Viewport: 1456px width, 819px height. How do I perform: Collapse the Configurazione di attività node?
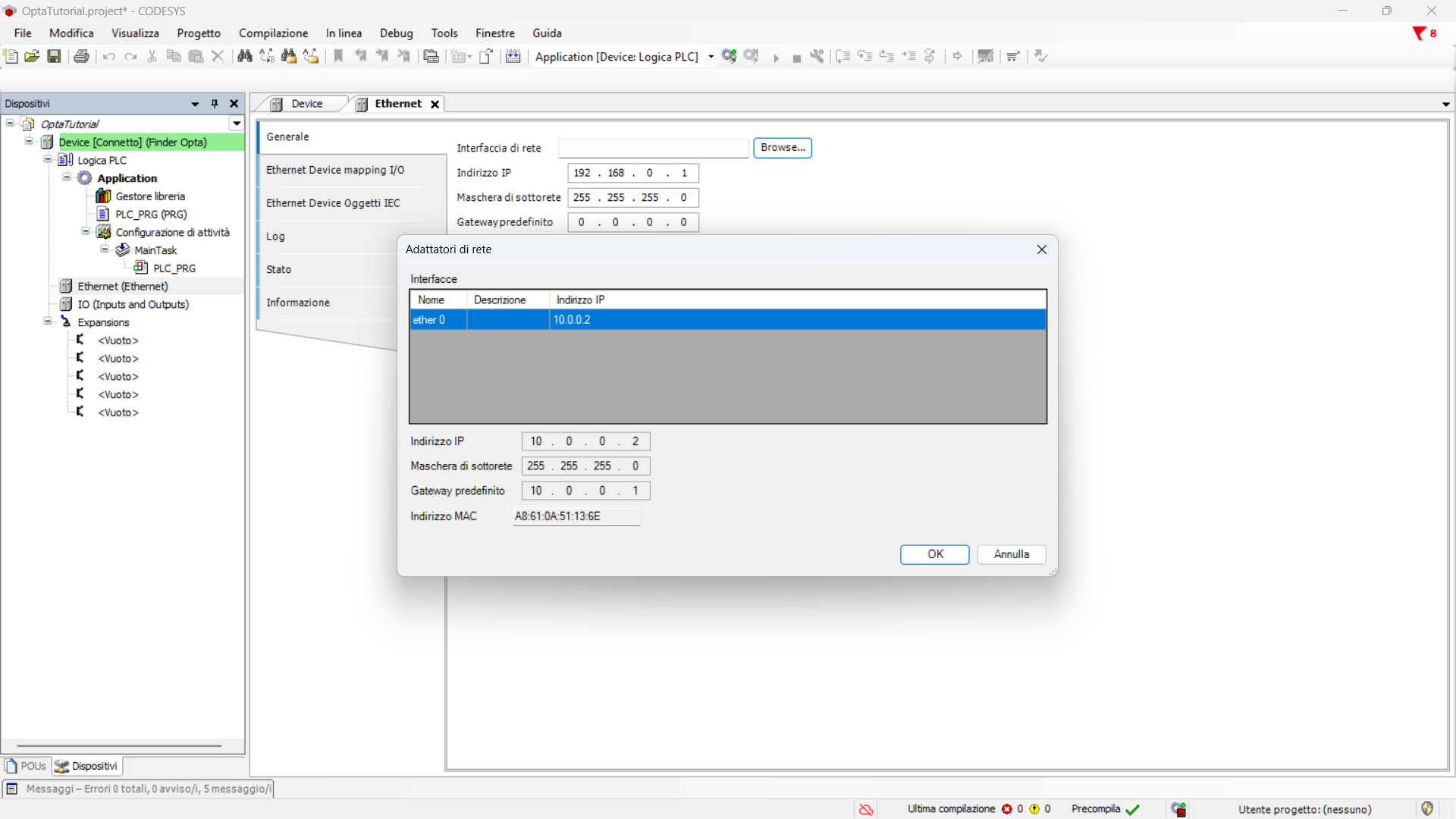[x=86, y=232]
